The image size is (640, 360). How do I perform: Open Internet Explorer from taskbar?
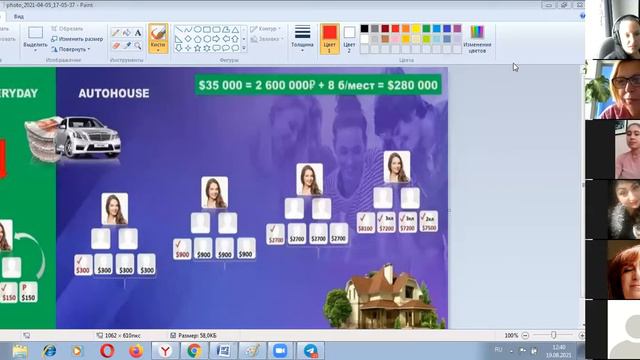point(49,351)
